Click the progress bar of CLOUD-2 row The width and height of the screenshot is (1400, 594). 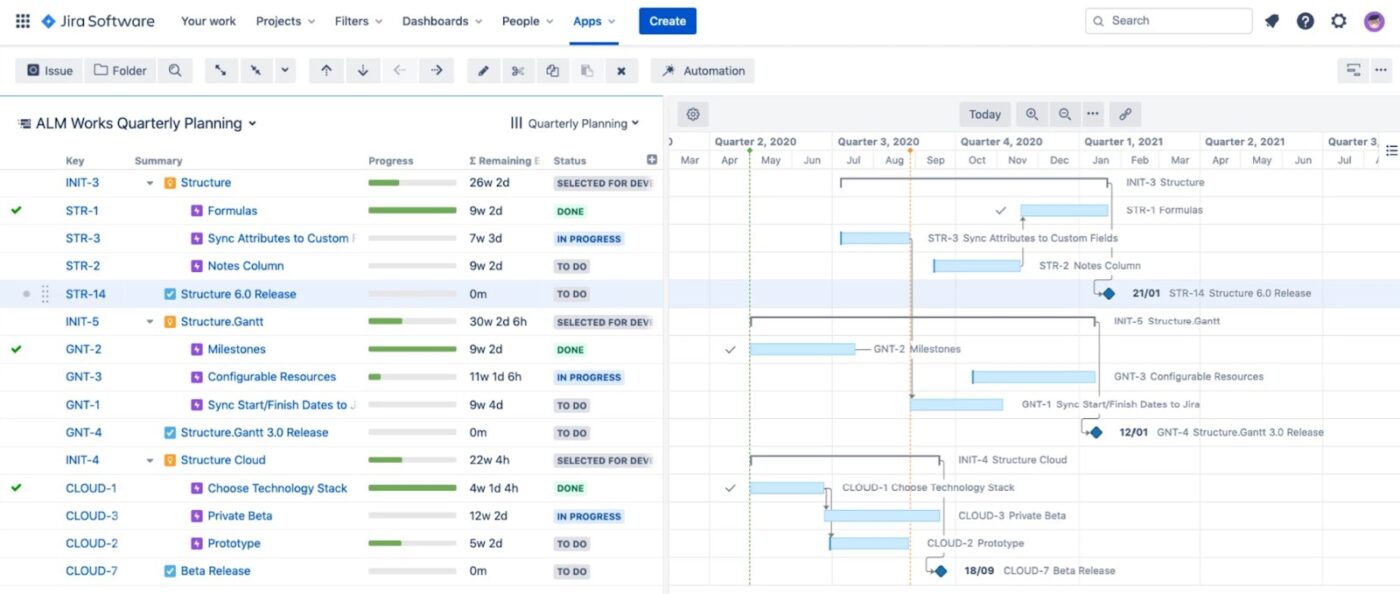coord(412,544)
